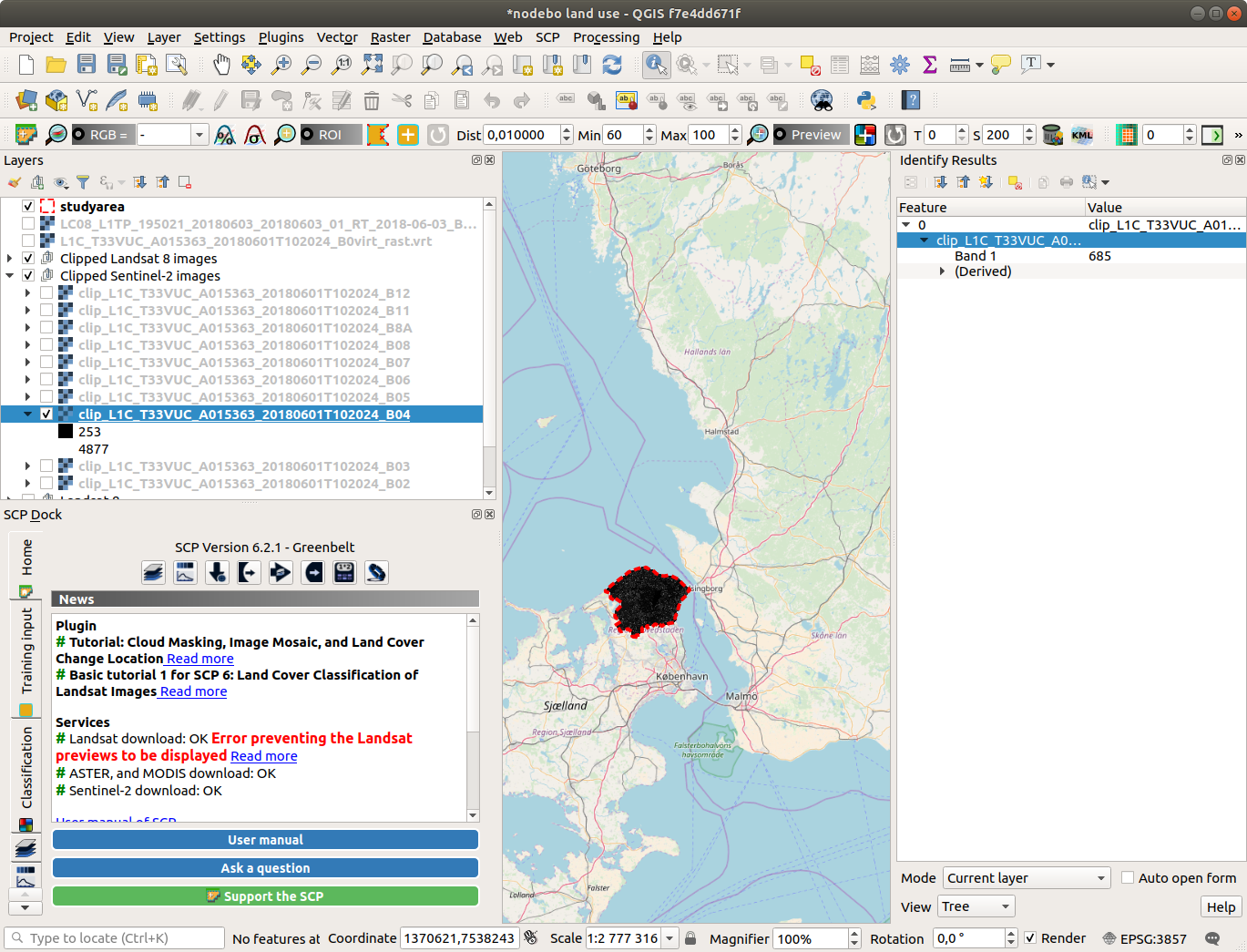
Task: Save the project with the floppy icon
Action: point(87,65)
